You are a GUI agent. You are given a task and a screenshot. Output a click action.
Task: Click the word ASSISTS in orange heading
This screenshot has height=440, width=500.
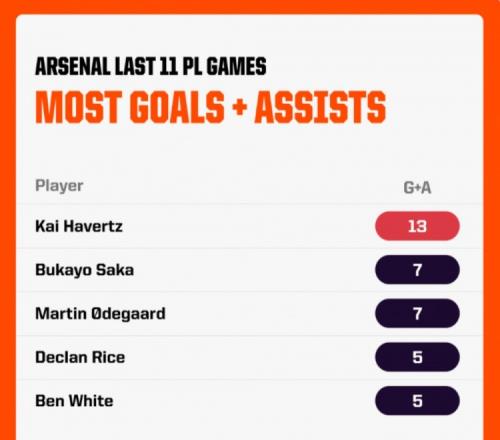coord(320,107)
